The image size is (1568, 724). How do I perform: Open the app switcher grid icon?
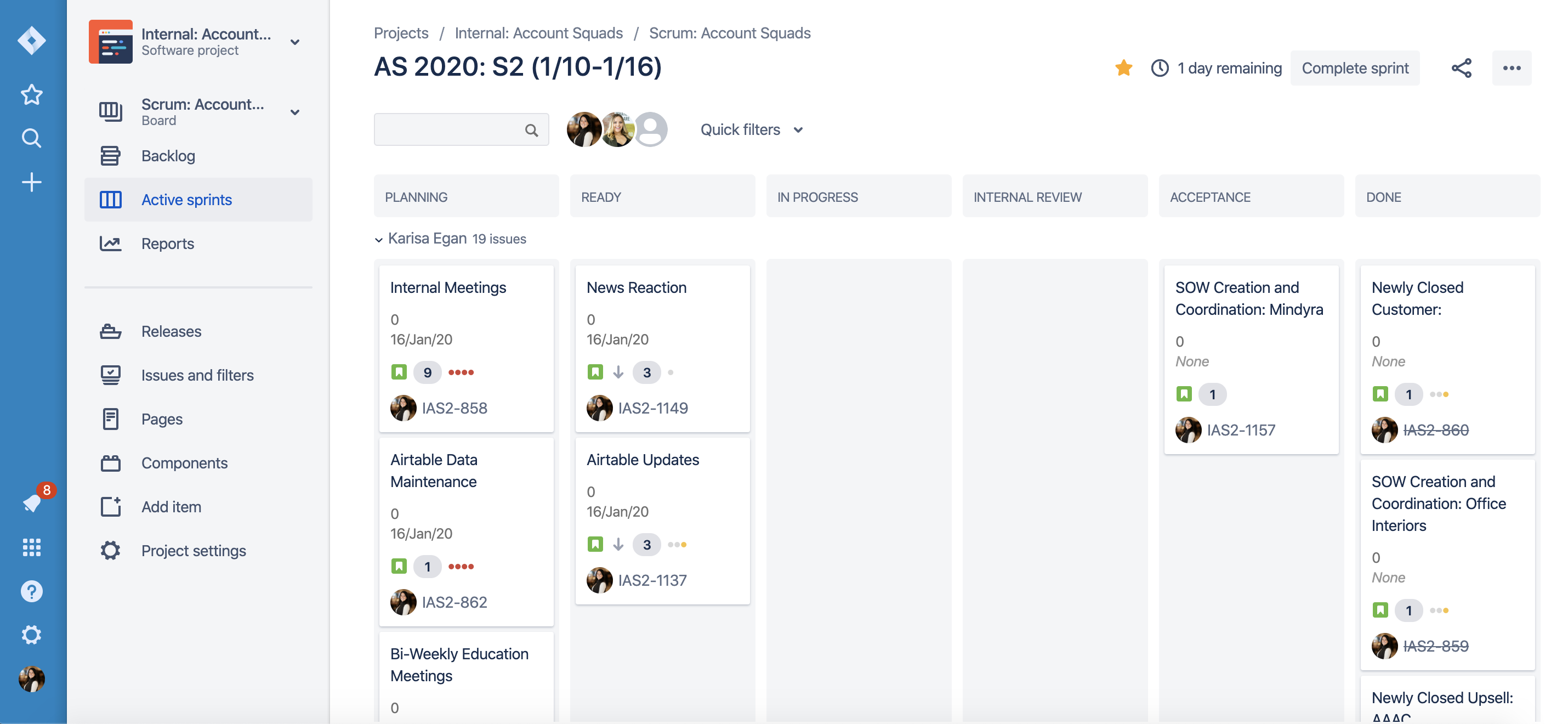pyautogui.click(x=32, y=547)
